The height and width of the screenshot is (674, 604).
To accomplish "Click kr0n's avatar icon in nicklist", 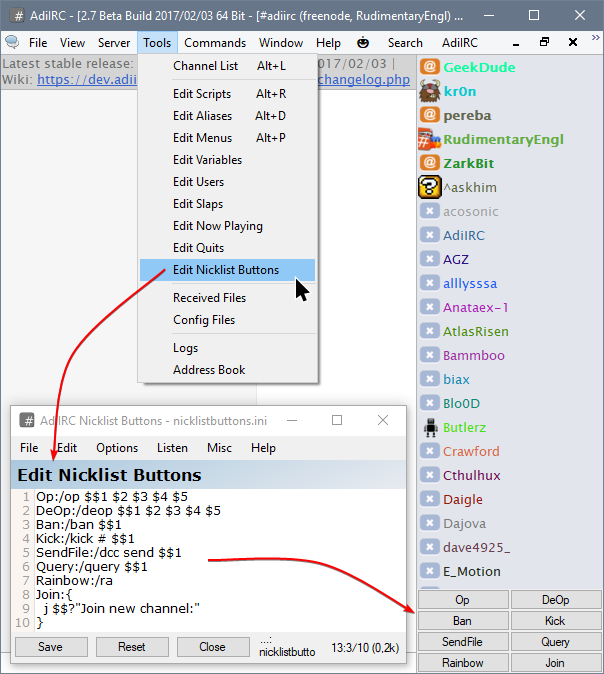I will tap(429, 91).
